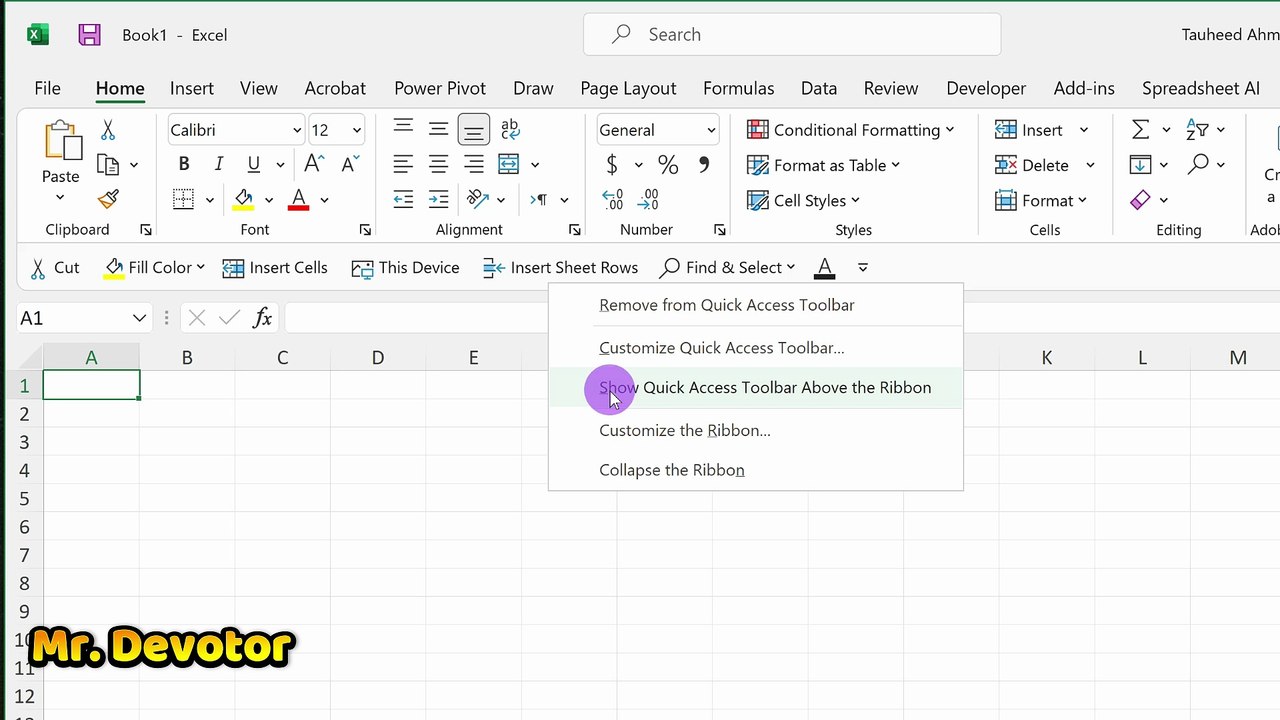Click the Increase Decimal icon
This screenshot has width=1280, height=720.
point(612,200)
